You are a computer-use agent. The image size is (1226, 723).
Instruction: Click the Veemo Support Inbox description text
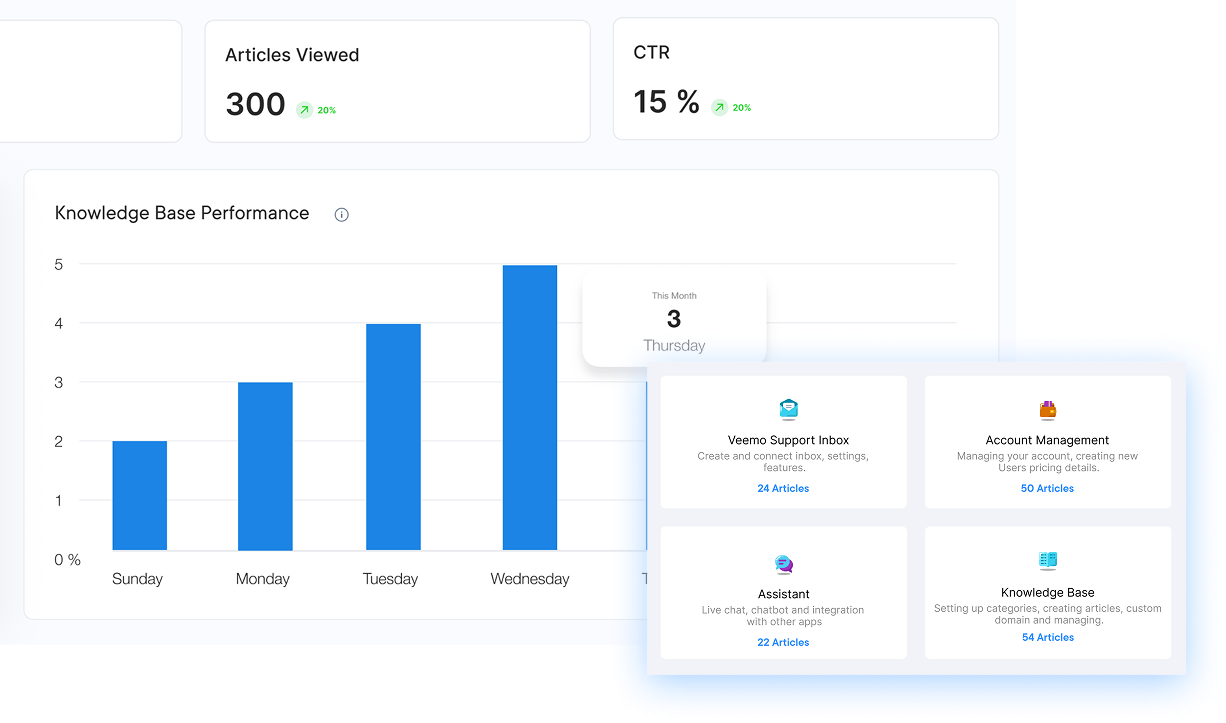(784, 462)
